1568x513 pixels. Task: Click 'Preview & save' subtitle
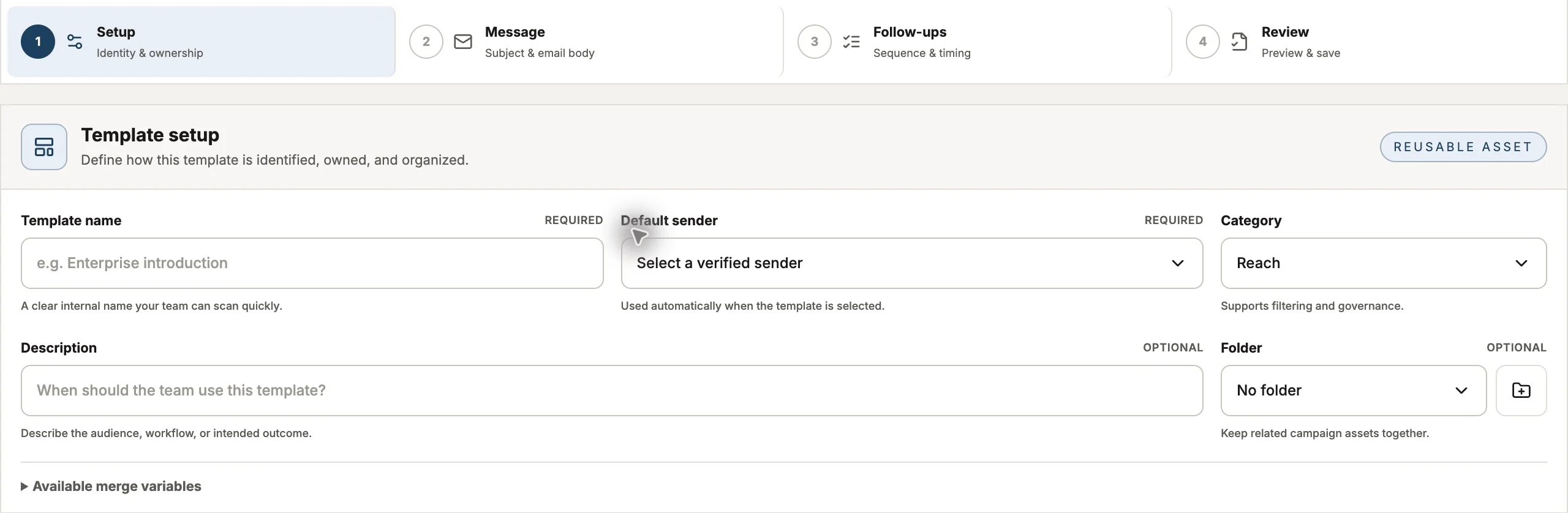(x=1301, y=53)
